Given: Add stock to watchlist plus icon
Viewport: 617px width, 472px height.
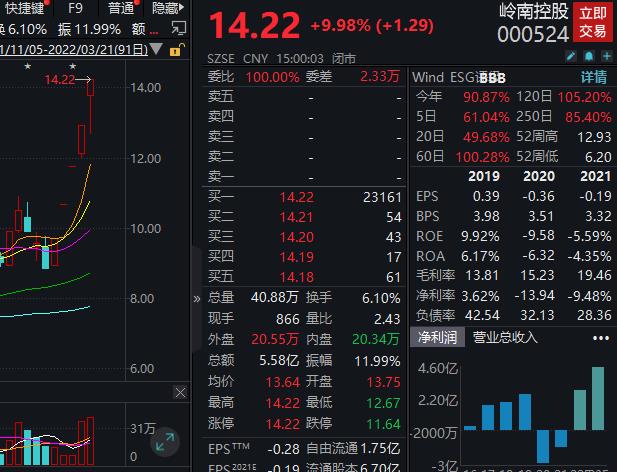Looking at the screenshot, I should pyautogui.click(x=606, y=56).
